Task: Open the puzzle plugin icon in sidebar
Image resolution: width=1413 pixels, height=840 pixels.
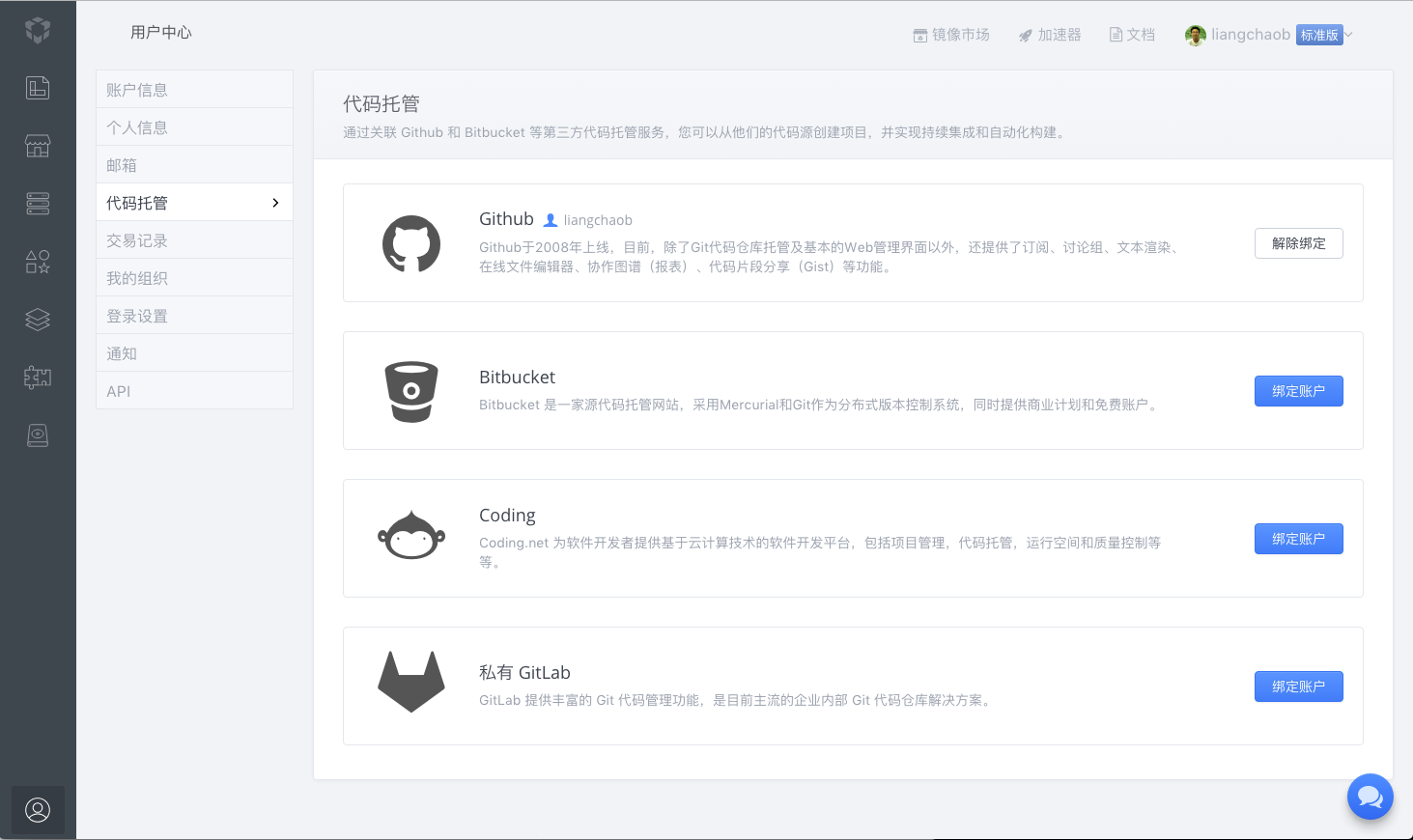Action: [38, 378]
